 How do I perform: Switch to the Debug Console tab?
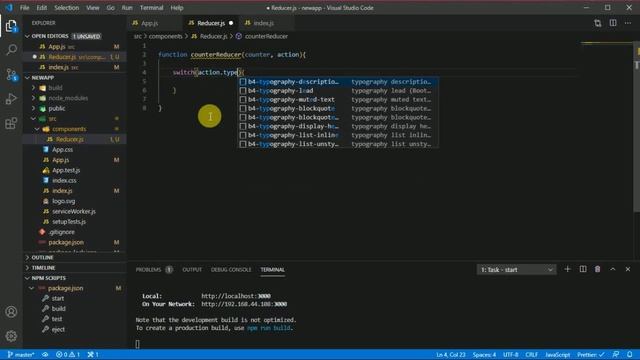[231, 269]
